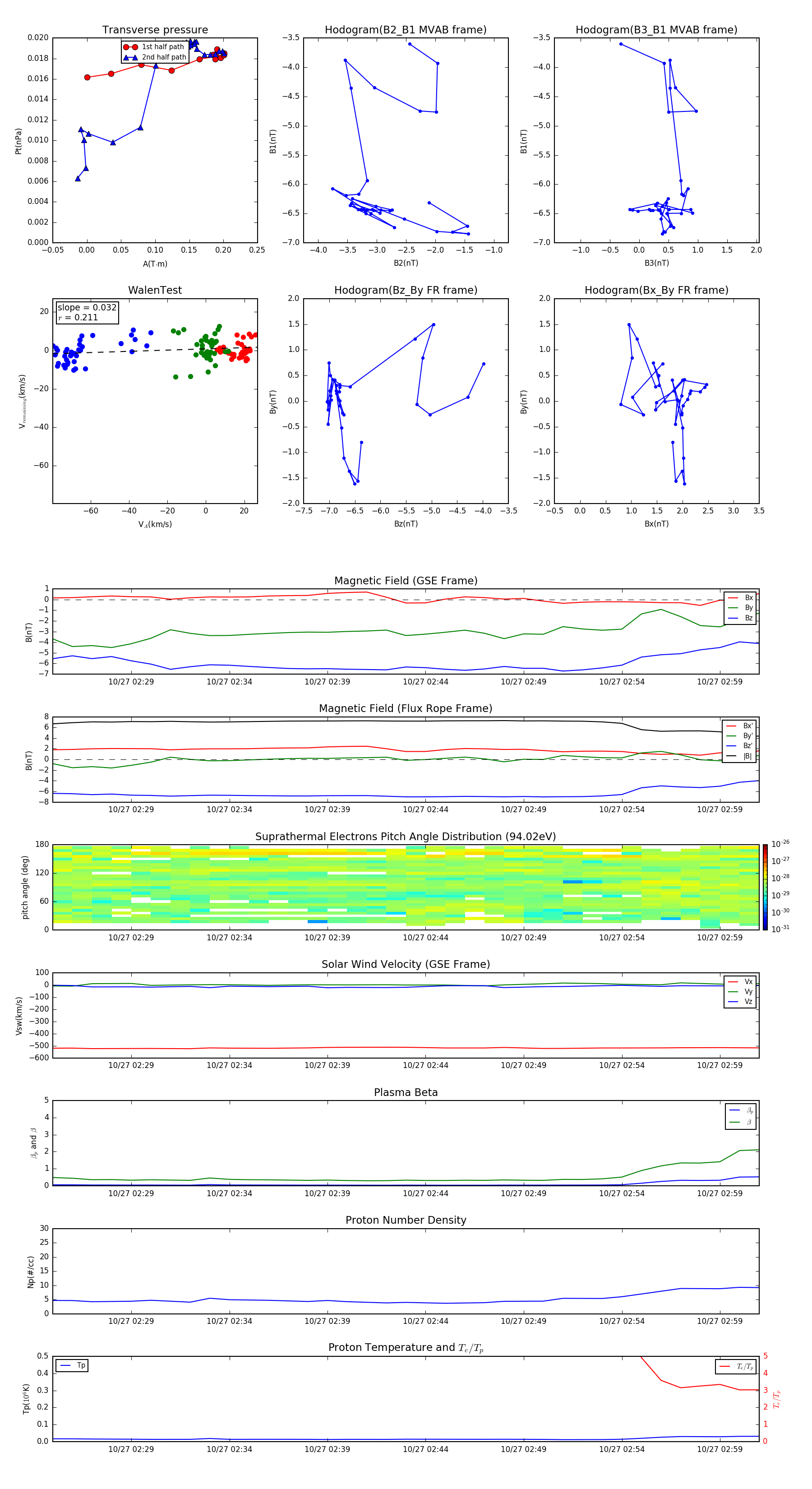Image resolution: width=812 pixels, height=1489 pixels.
Task: Click '10/27 02:34' tick under Proton Number Density panel
Action: coord(230,1321)
